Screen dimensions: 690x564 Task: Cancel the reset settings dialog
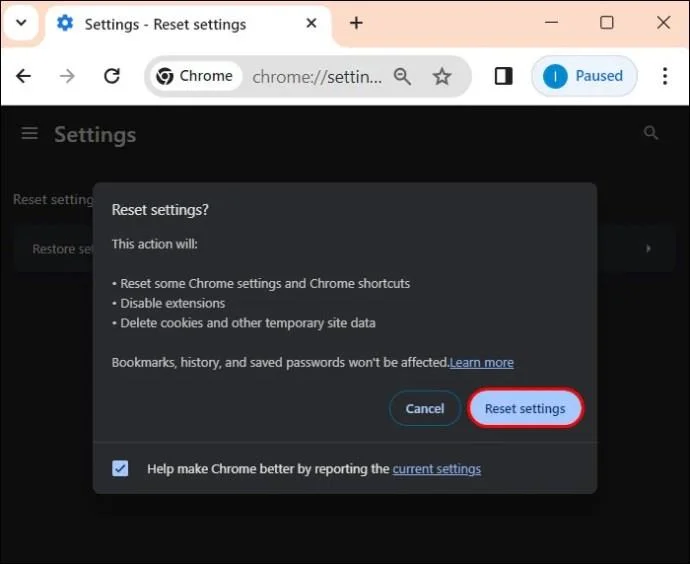(425, 408)
